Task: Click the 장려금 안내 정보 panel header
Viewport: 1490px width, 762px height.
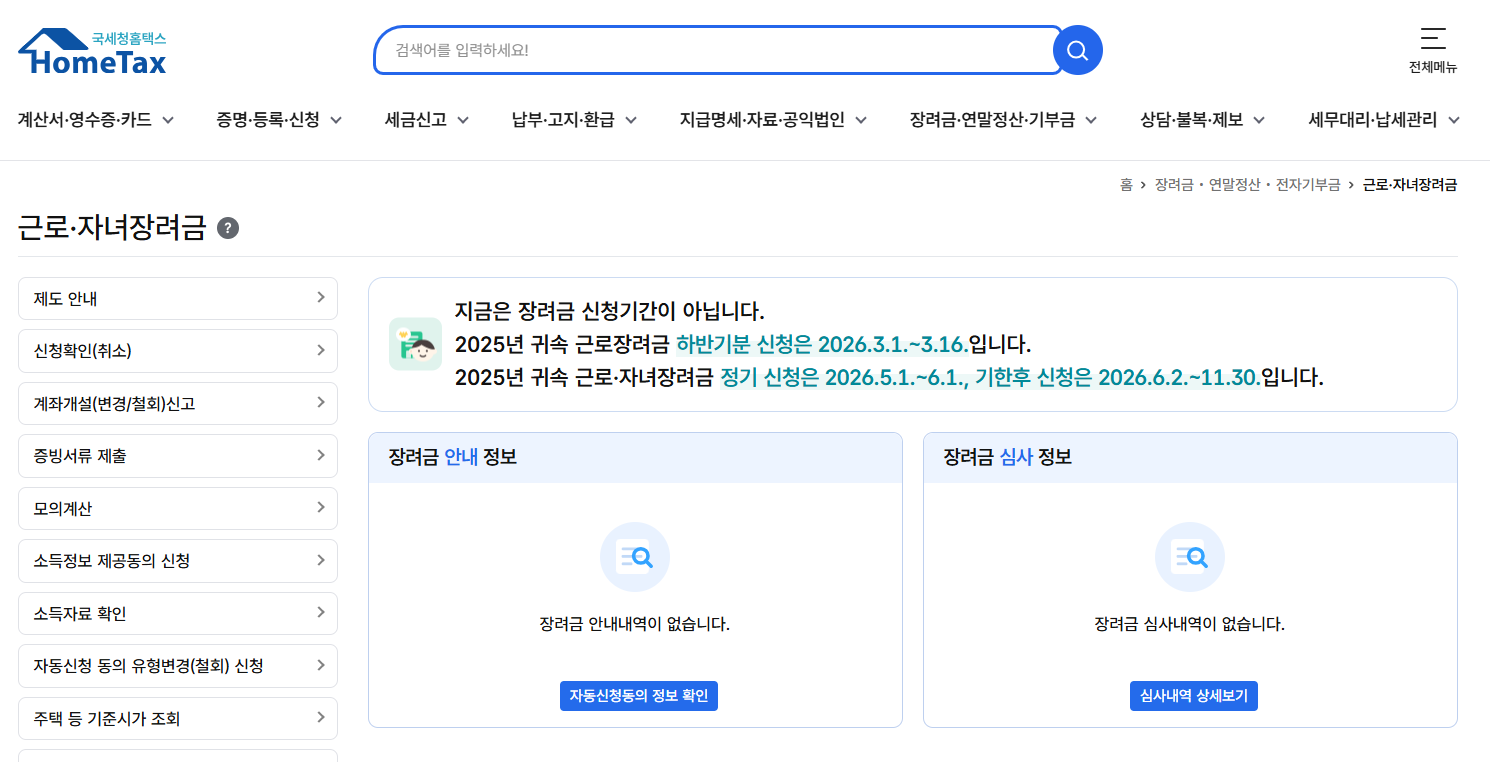Action: (635, 458)
